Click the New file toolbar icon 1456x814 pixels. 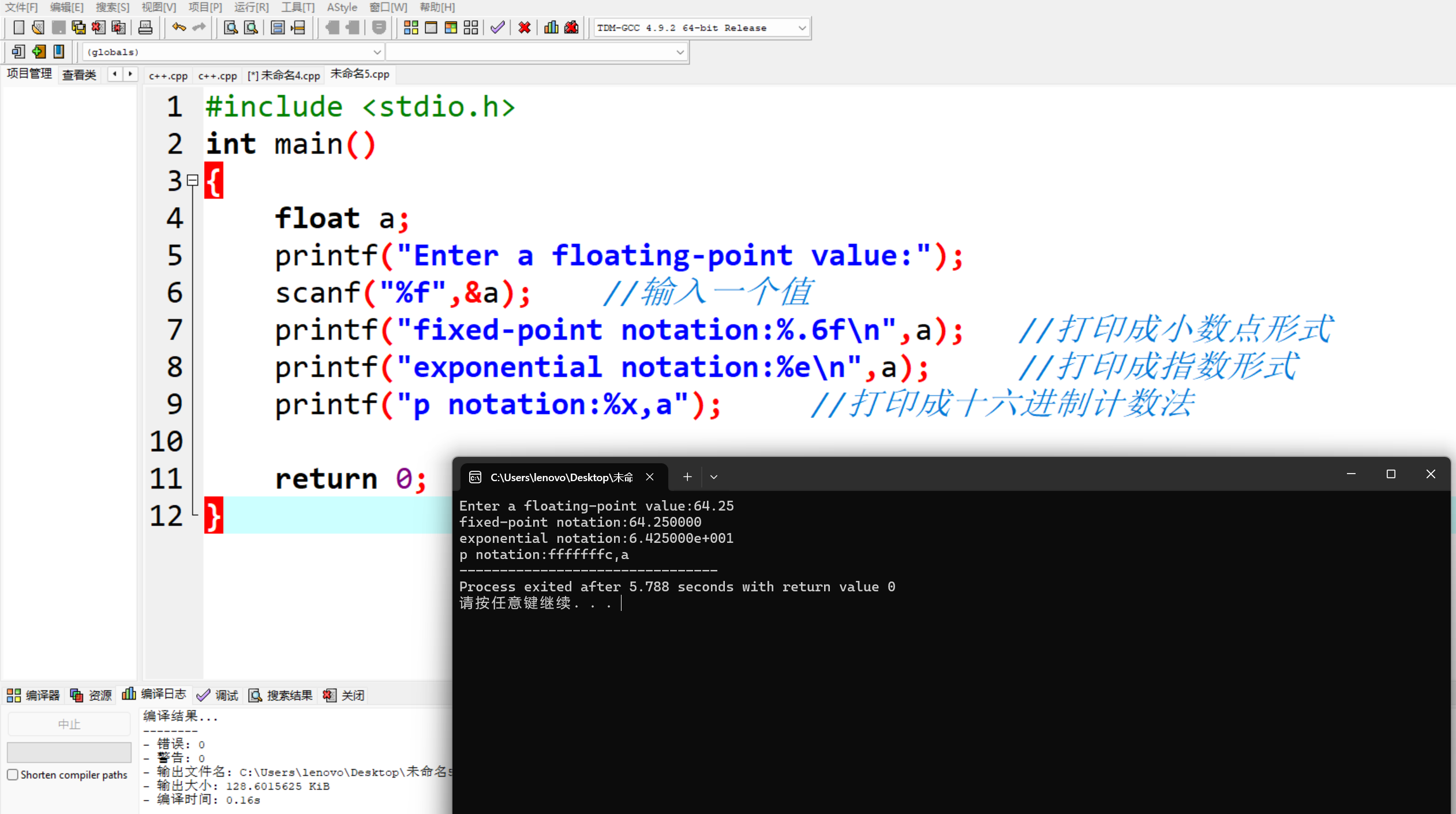pyautogui.click(x=18, y=28)
